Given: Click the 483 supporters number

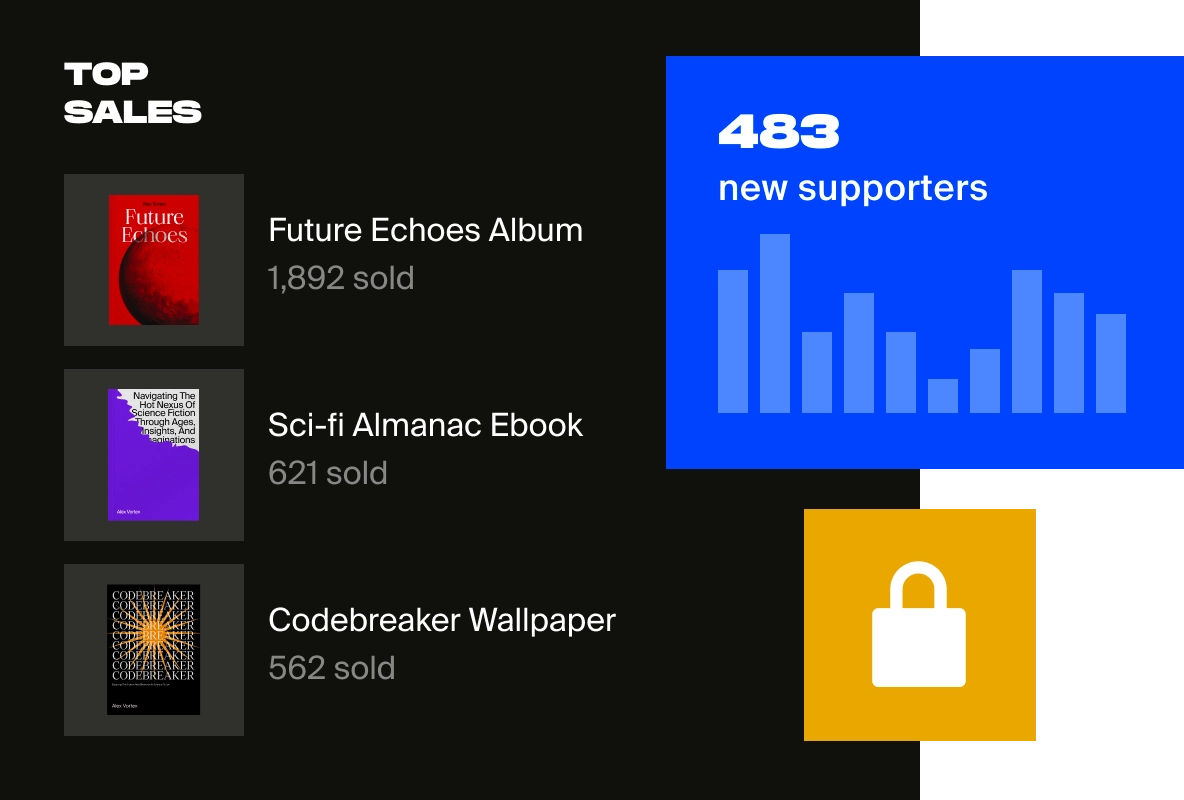Looking at the screenshot, I should coord(778,132).
